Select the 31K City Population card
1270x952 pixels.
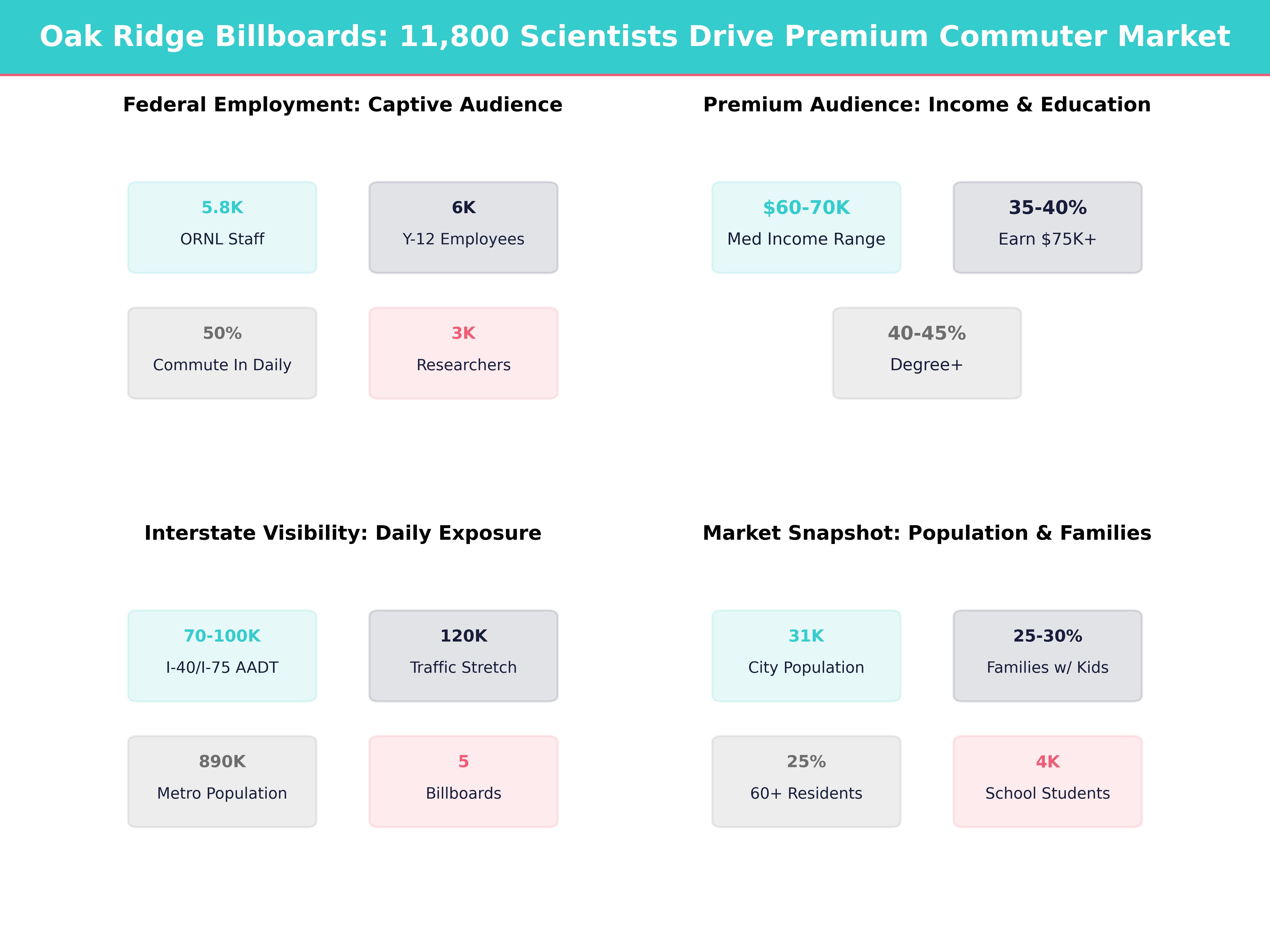click(806, 655)
